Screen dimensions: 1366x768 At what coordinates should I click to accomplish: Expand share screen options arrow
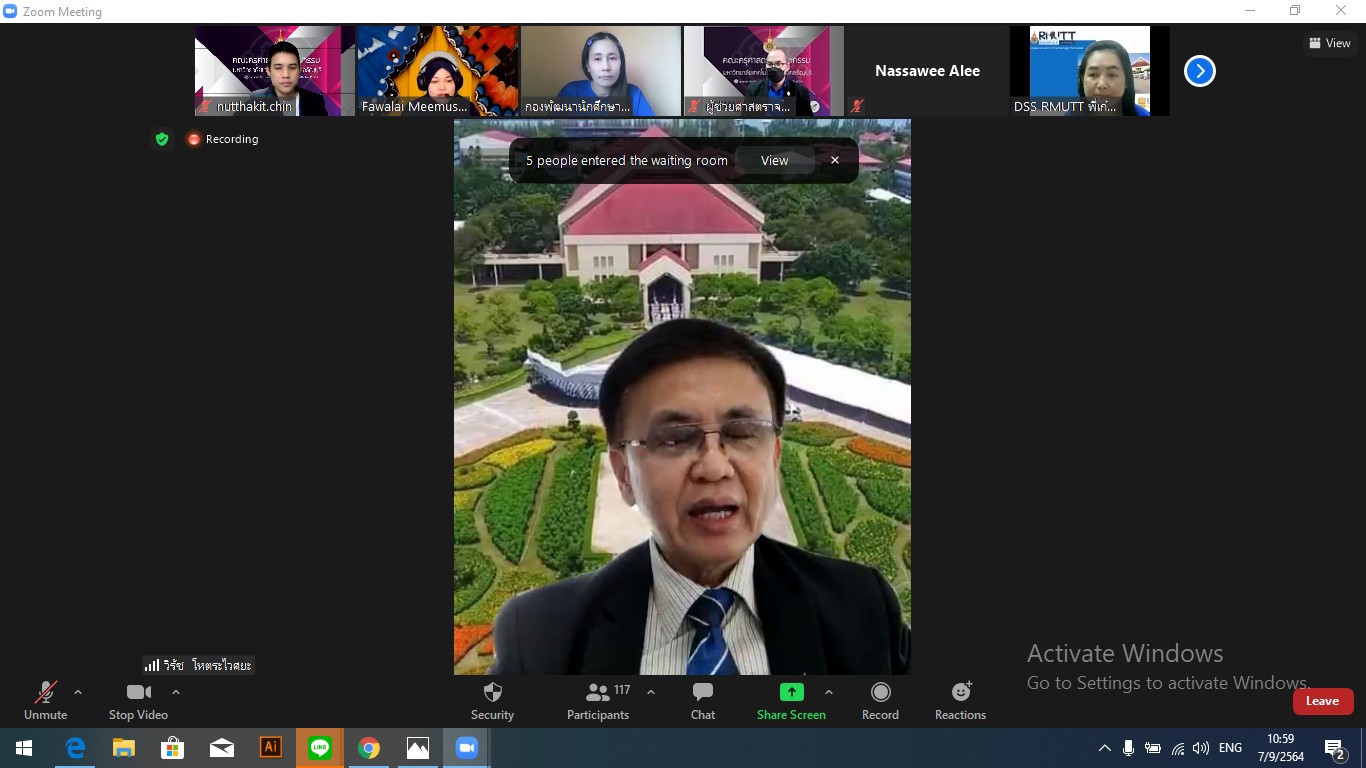(829, 692)
